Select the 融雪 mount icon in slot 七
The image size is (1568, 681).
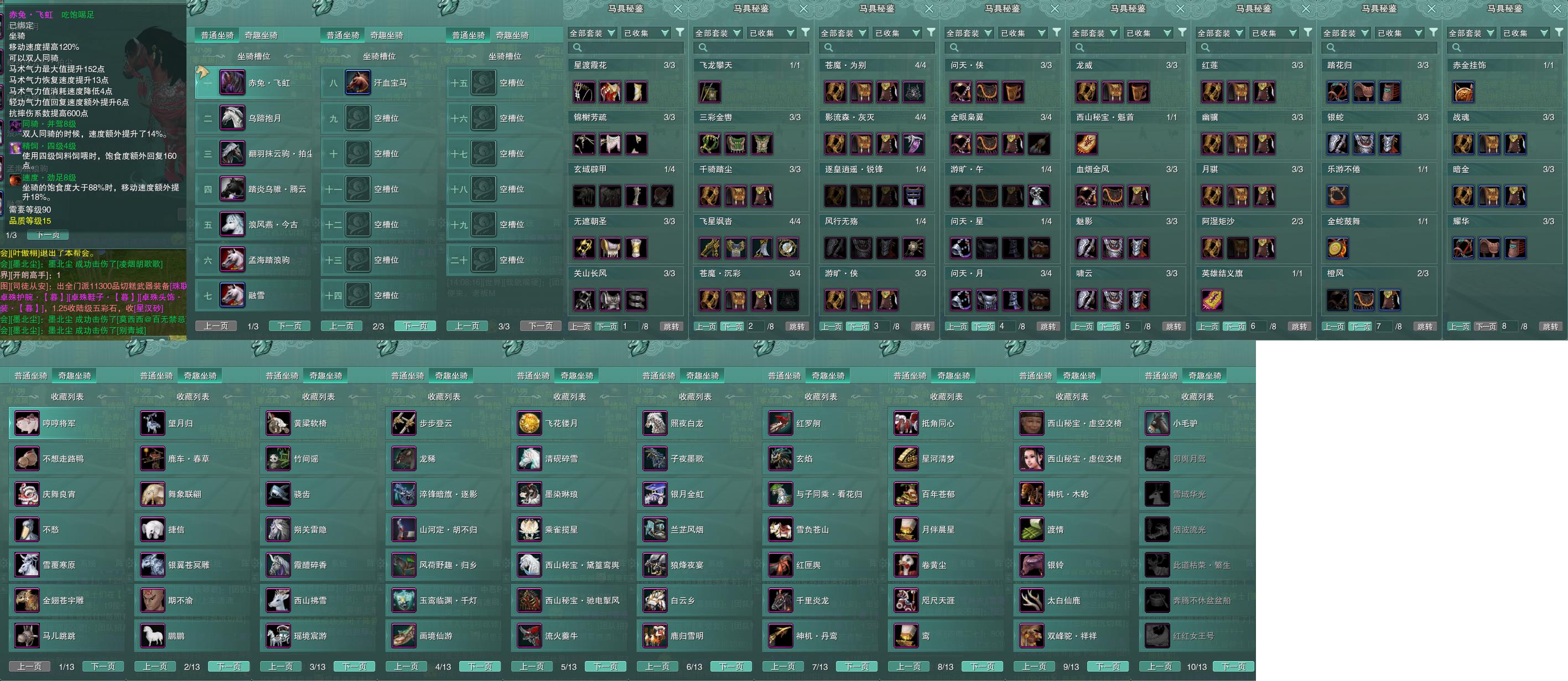point(232,295)
